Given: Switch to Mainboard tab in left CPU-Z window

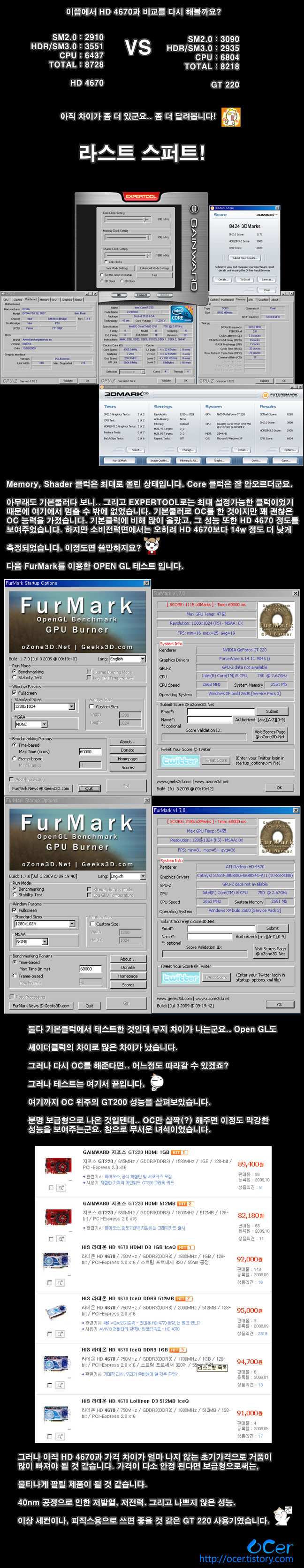Looking at the screenshot, I should pyautogui.click(x=31, y=299).
